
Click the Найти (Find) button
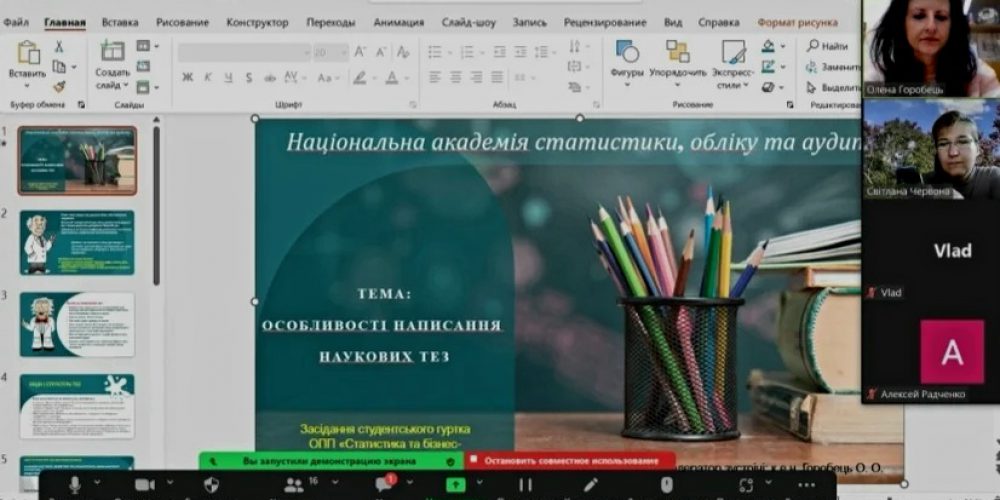[828, 46]
